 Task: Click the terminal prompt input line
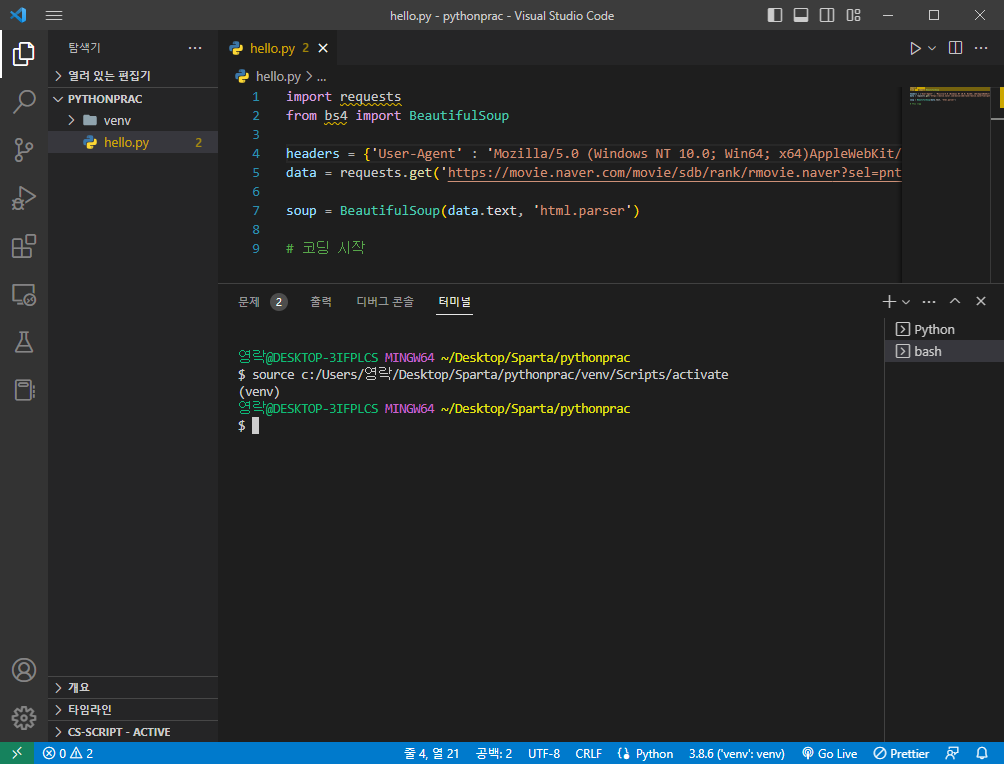[x=256, y=426]
